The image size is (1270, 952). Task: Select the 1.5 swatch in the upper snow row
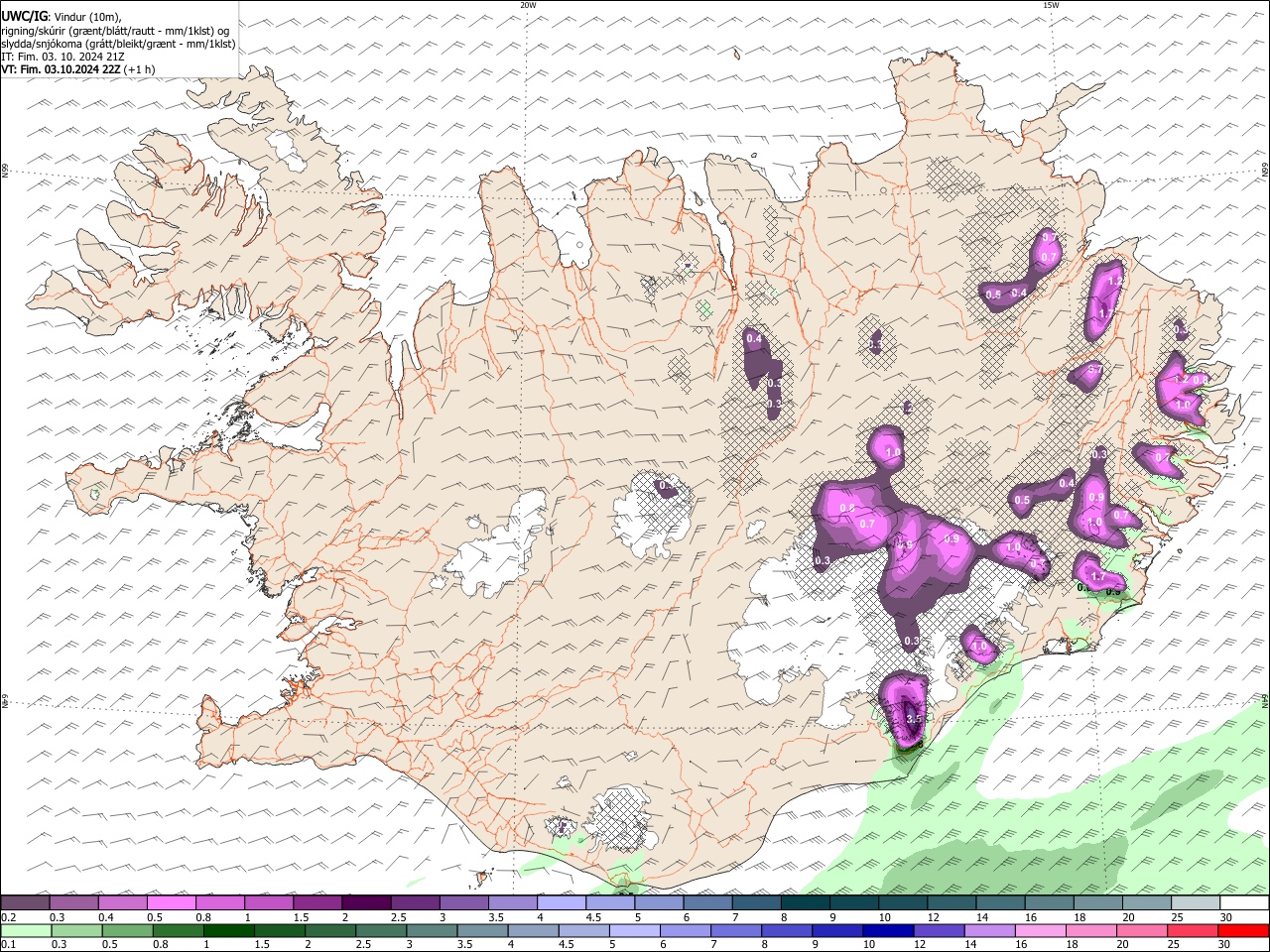pyautogui.click(x=318, y=902)
